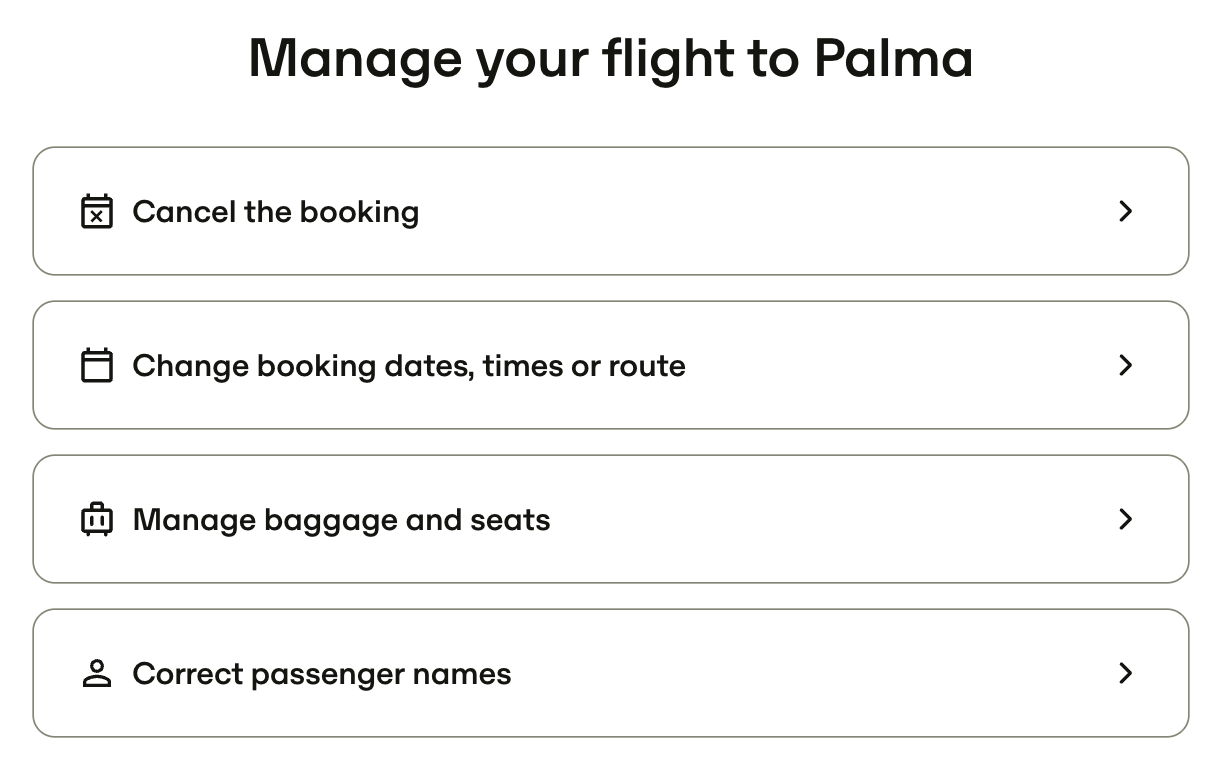Image resolution: width=1227 pixels, height=771 pixels.
Task: Expand chevron beside Change booking dates, times or route
Action: tap(1126, 365)
